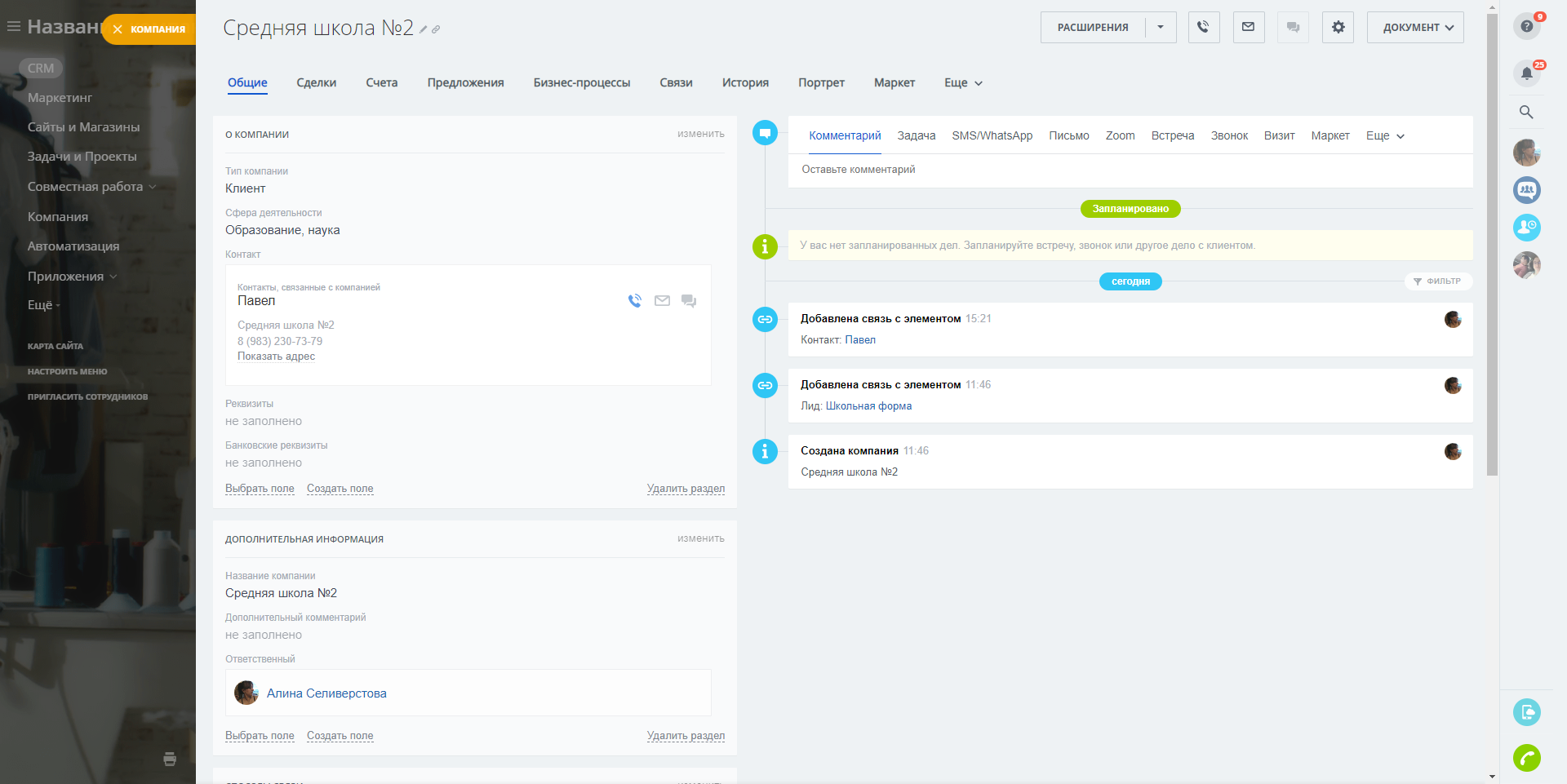Open the search magnifier in right sidebar
1567x784 pixels.
(x=1526, y=113)
